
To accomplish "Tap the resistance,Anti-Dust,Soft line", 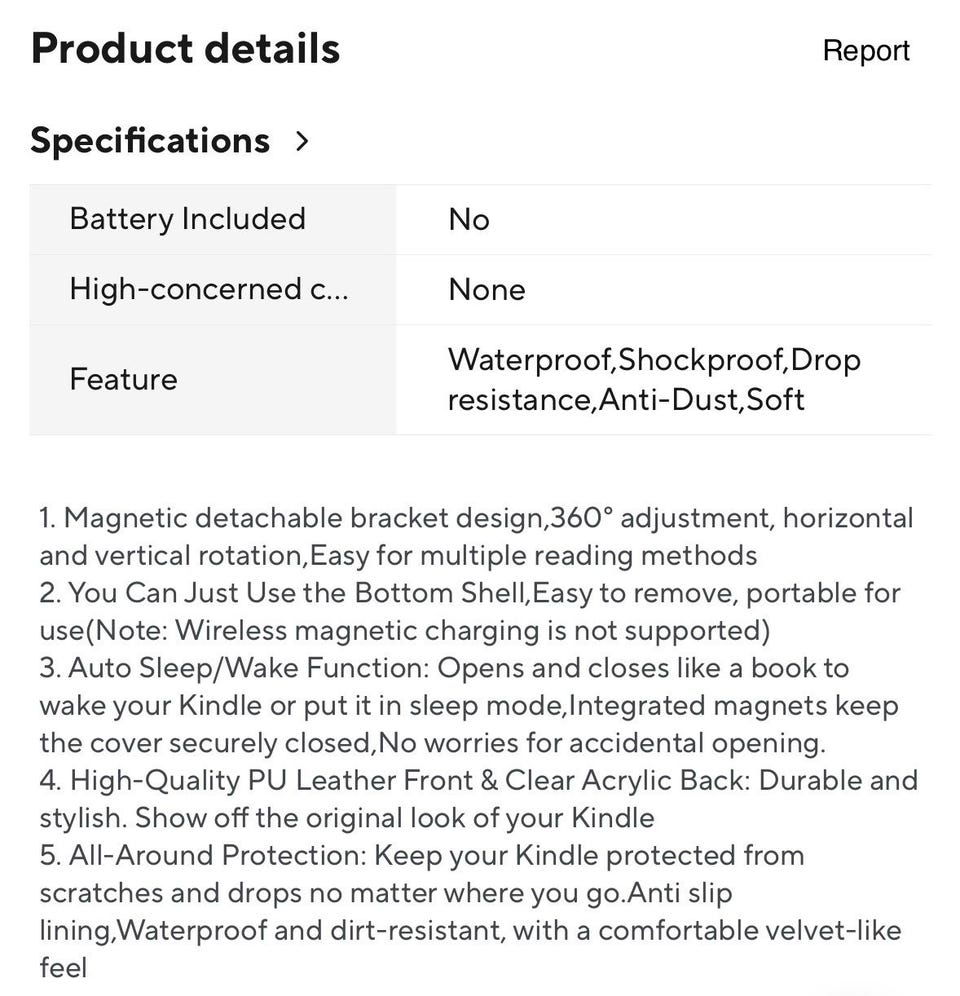I will [626, 400].
